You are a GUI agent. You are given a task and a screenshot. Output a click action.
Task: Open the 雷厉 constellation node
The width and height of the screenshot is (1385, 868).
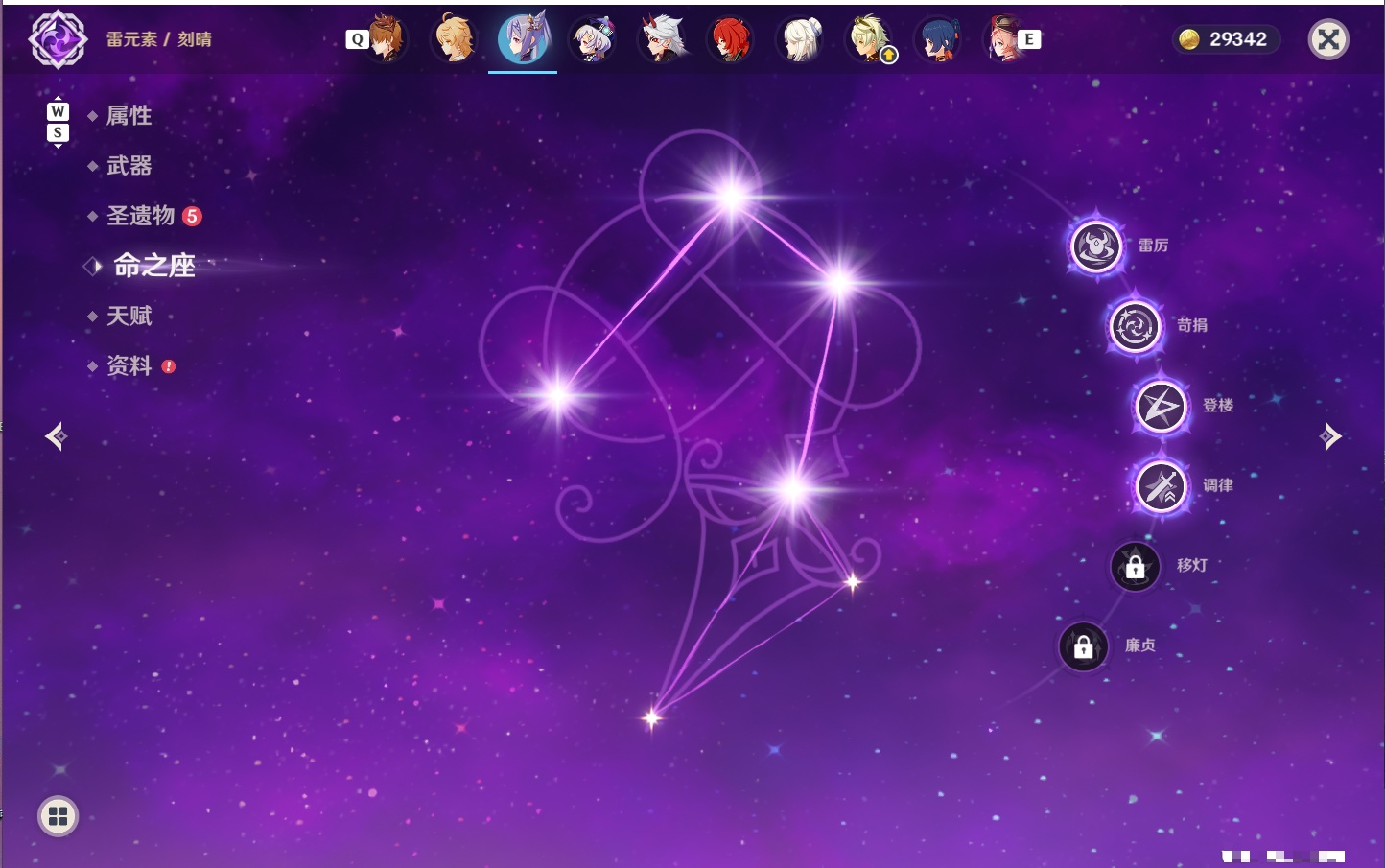(1096, 246)
